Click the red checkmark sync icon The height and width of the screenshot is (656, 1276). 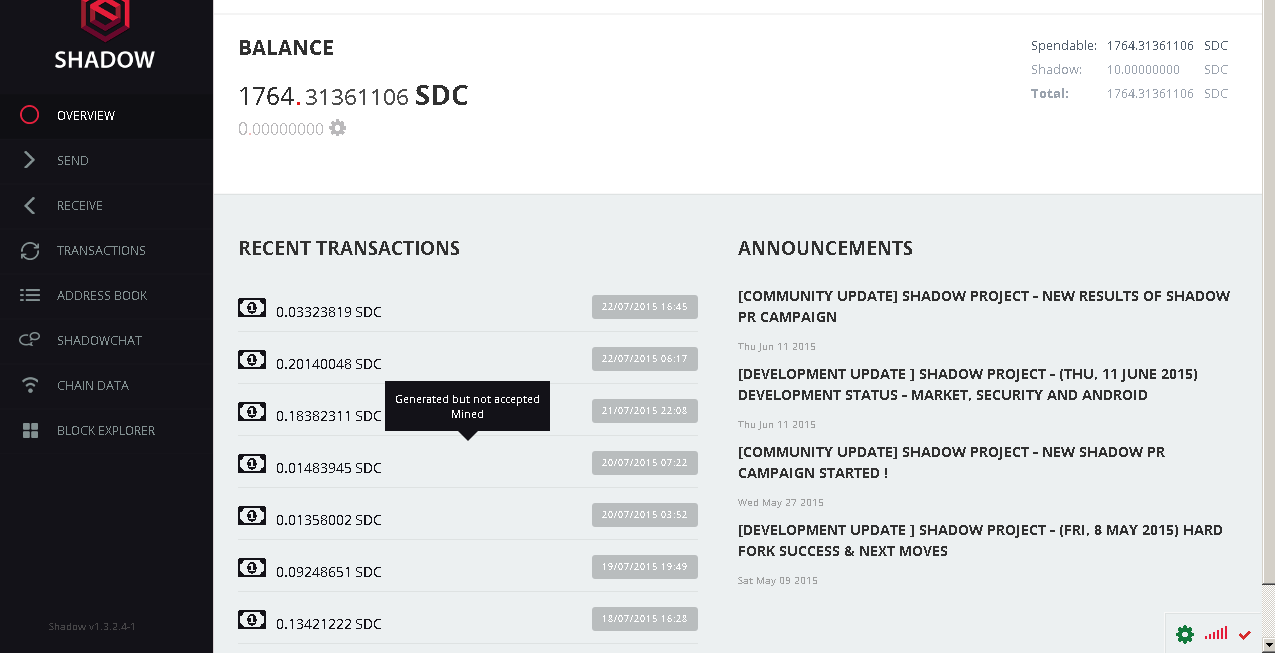(x=1245, y=634)
